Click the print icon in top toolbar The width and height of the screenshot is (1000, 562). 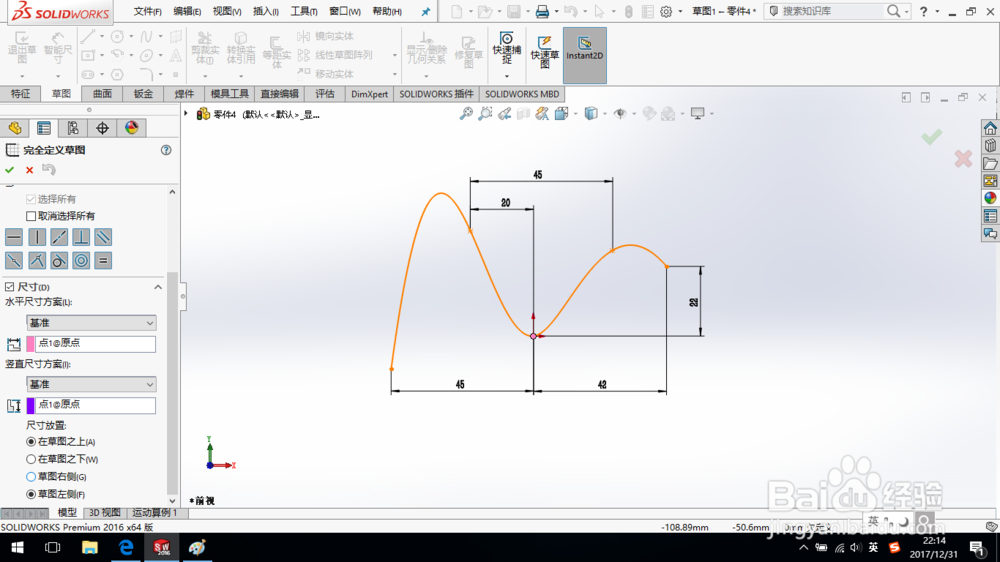(x=542, y=11)
